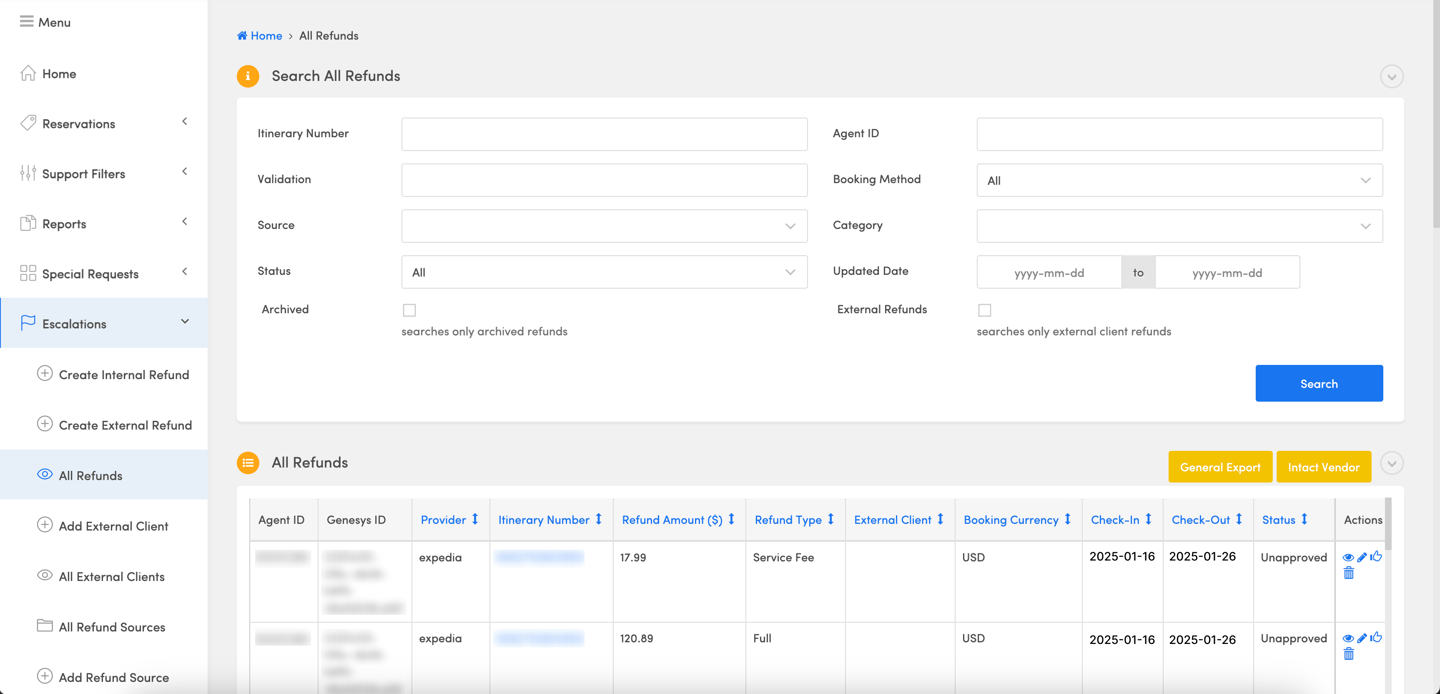Image resolution: width=1440 pixels, height=694 pixels.
Task: Click the Itinerary Number input field
Action: tap(604, 134)
